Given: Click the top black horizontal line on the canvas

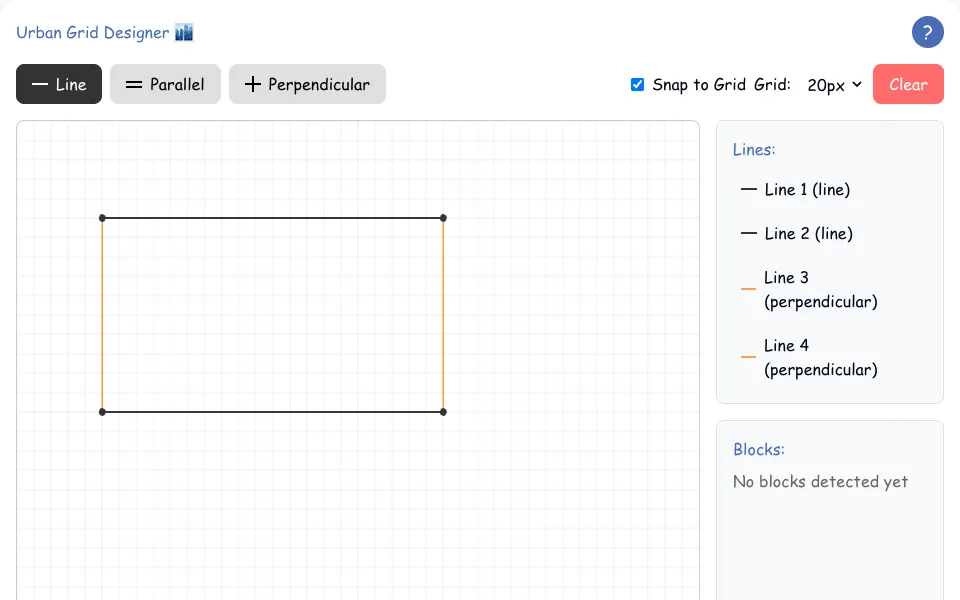Looking at the screenshot, I should [x=272, y=218].
